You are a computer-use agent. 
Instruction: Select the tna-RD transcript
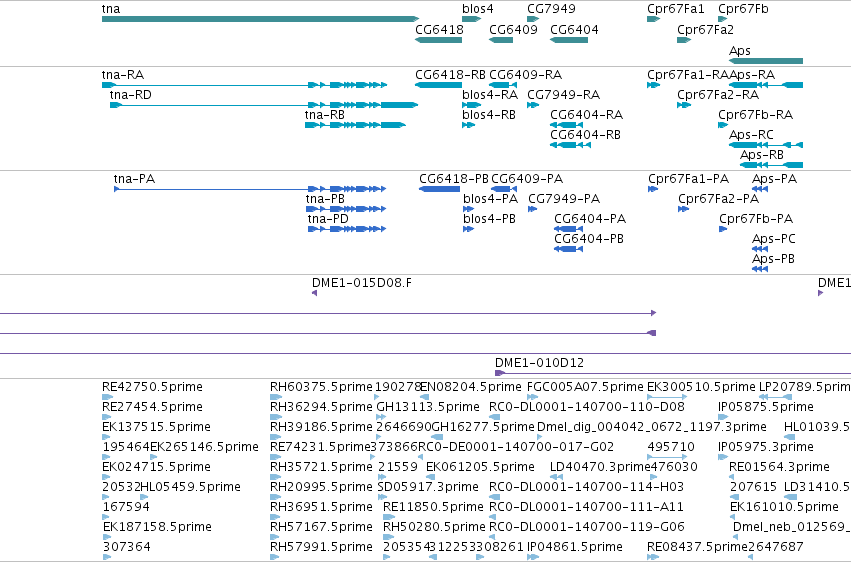264,105
